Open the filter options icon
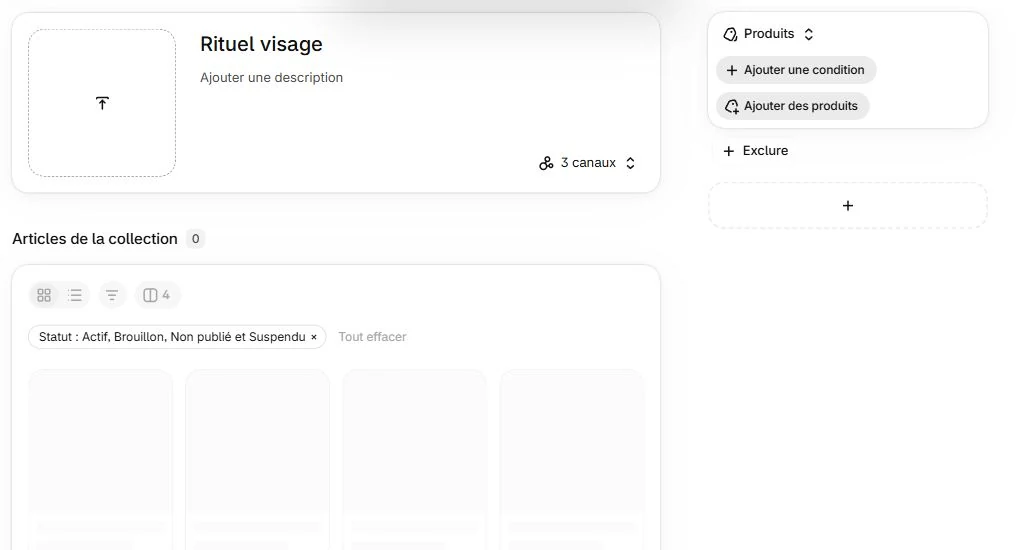Image resolution: width=1020 pixels, height=550 pixels. (x=112, y=295)
